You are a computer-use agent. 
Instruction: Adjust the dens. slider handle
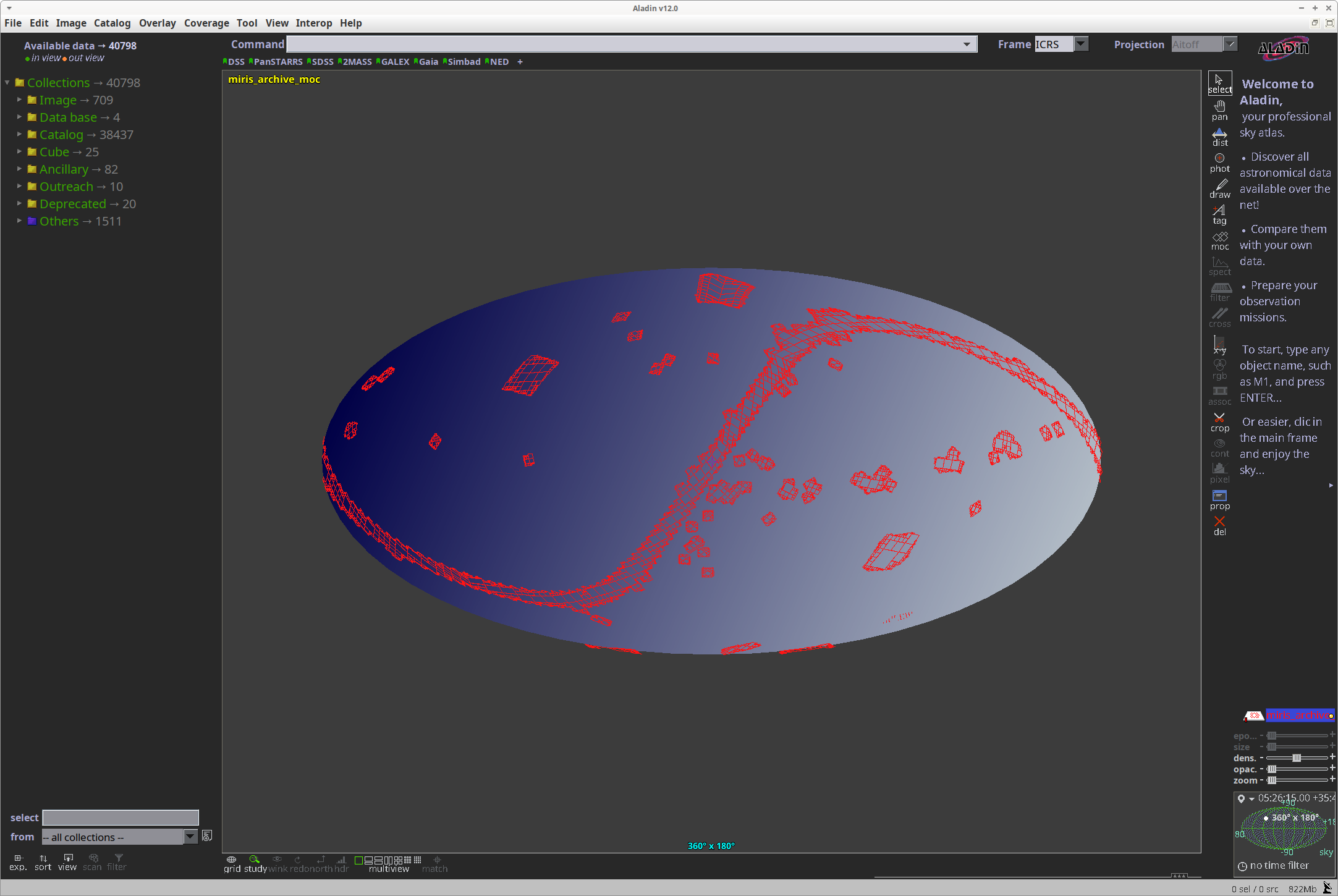click(x=1297, y=758)
